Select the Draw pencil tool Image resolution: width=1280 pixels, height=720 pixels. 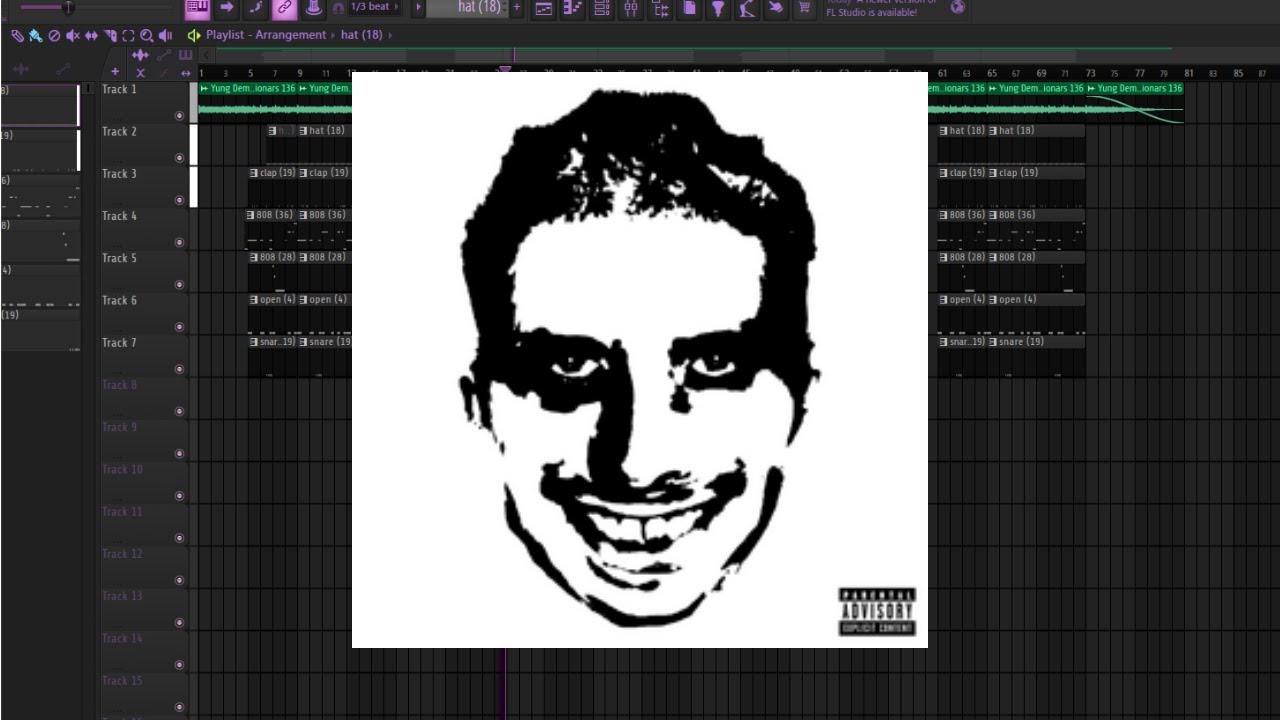coord(17,35)
